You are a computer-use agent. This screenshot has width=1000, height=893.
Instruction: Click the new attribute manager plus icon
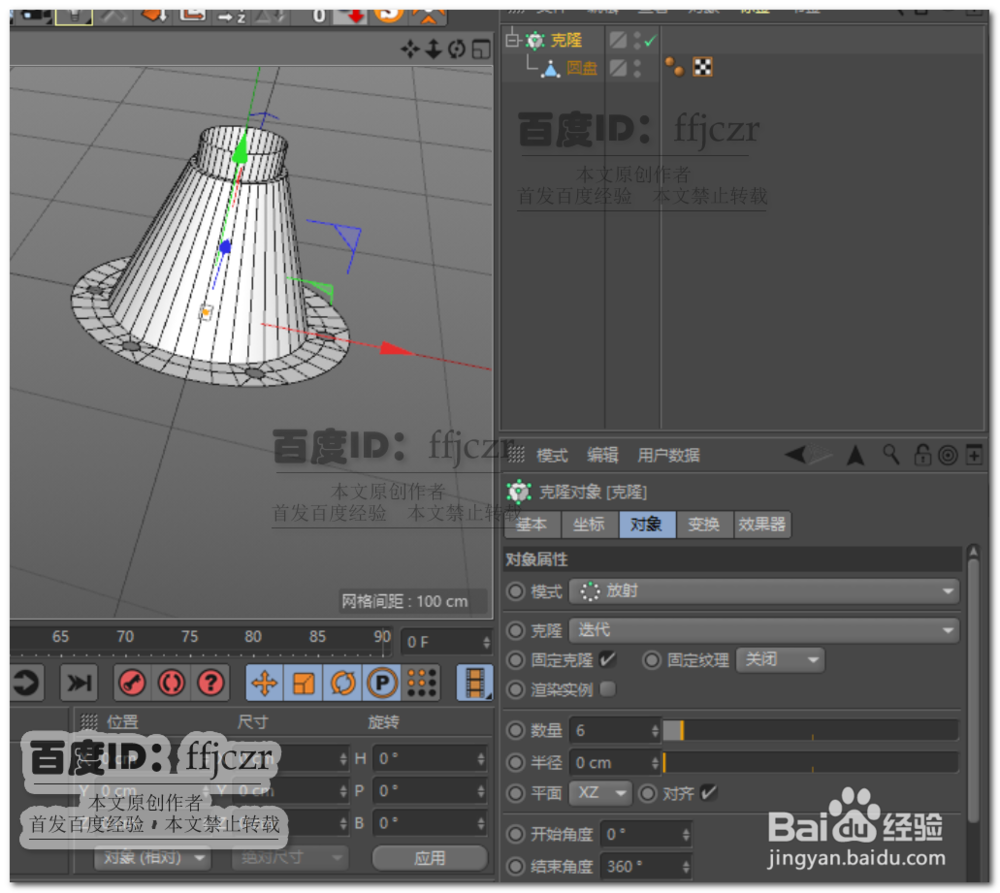click(x=974, y=455)
